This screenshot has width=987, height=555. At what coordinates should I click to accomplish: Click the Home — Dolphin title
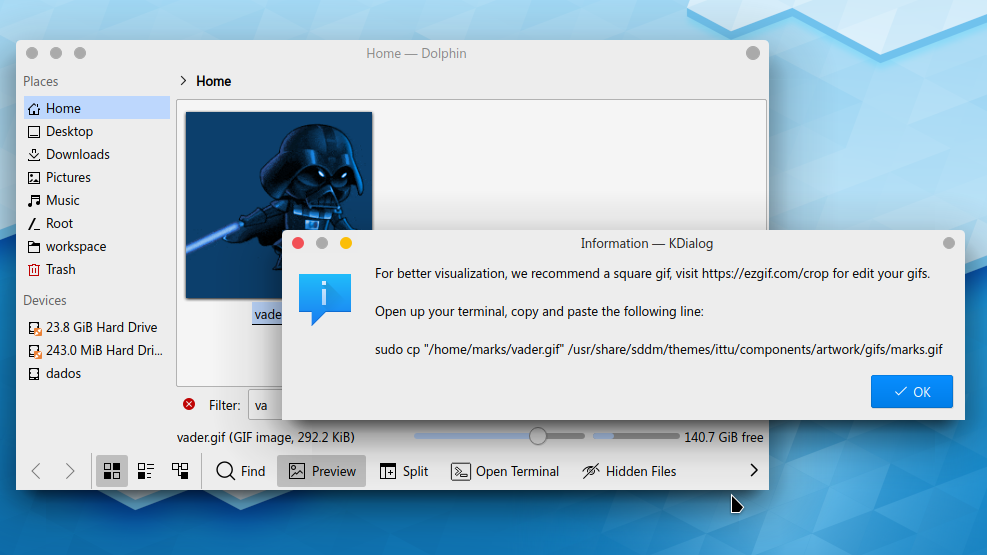pos(416,53)
